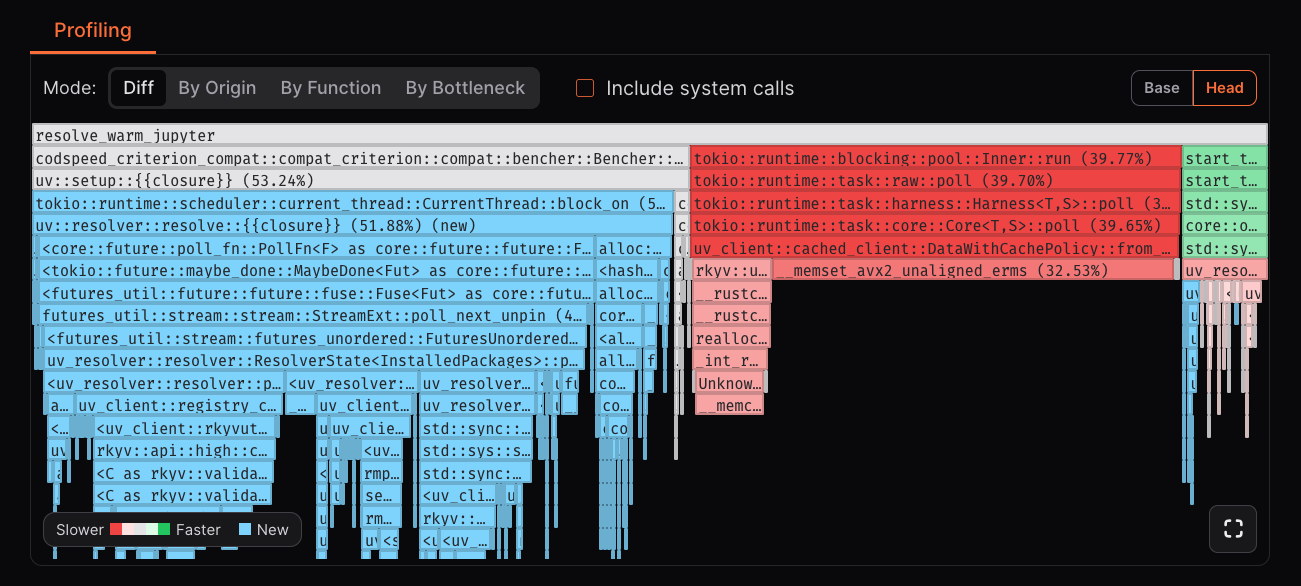Select the green core::o… frame
This screenshot has width=1301, height=586.
[x=1225, y=225]
